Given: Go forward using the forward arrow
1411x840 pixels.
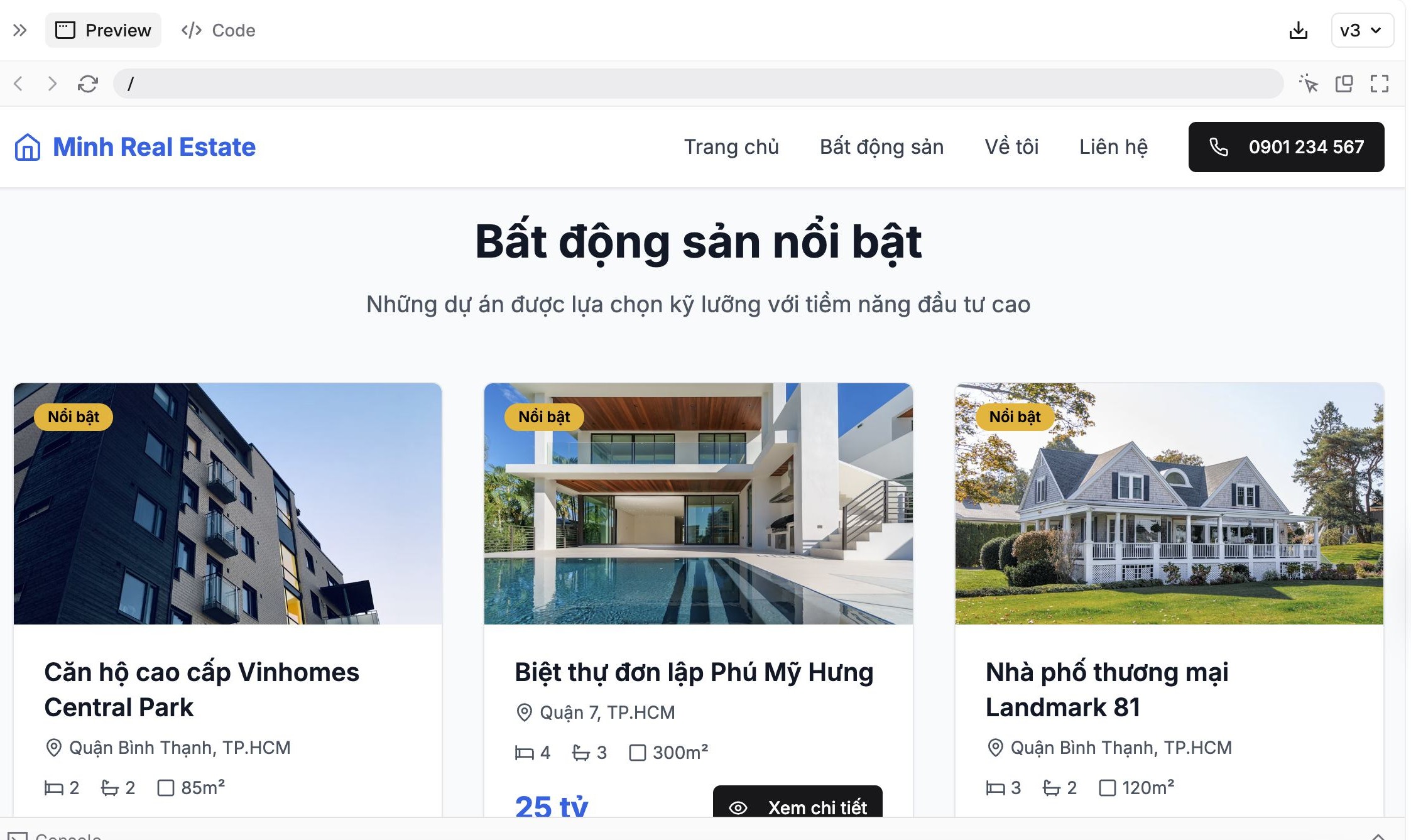Looking at the screenshot, I should click(52, 84).
